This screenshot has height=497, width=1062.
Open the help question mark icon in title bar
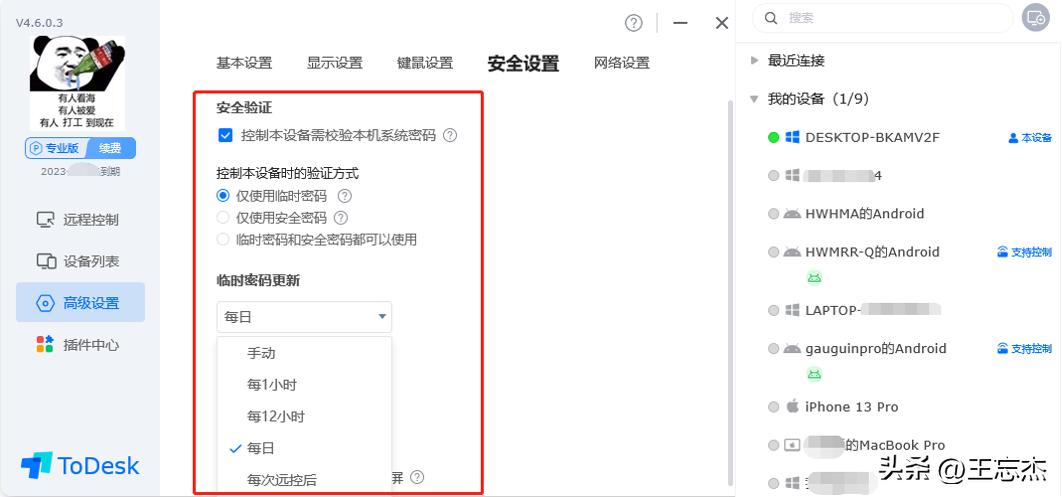(633, 23)
